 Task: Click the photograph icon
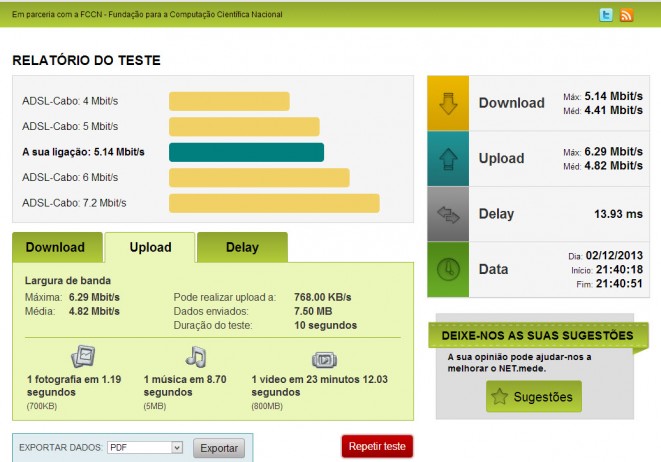[82, 356]
